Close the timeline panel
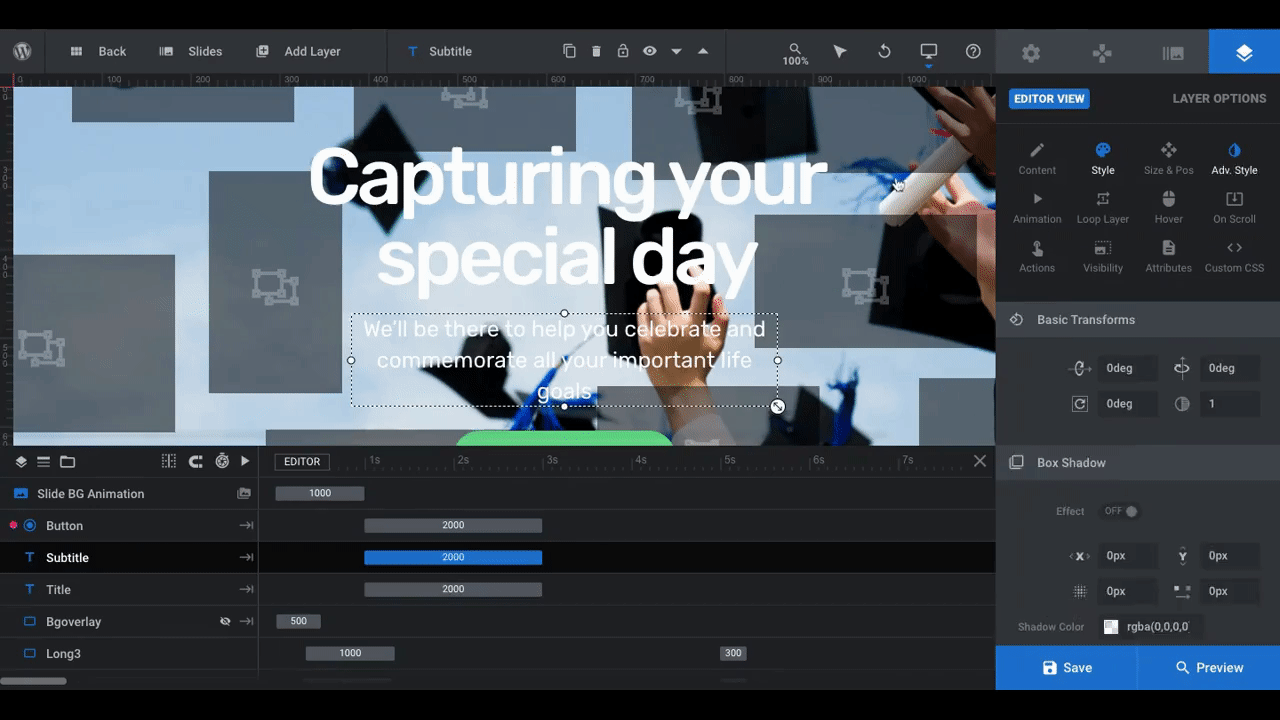 click(980, 461)
